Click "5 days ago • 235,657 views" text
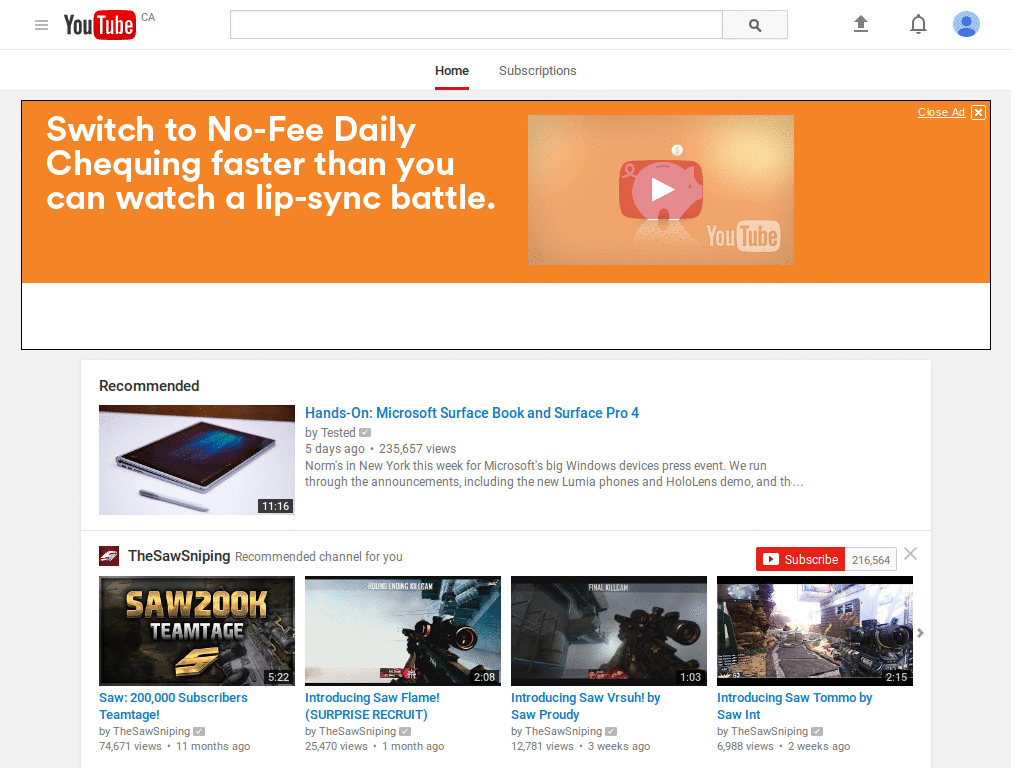 (380, 449)
